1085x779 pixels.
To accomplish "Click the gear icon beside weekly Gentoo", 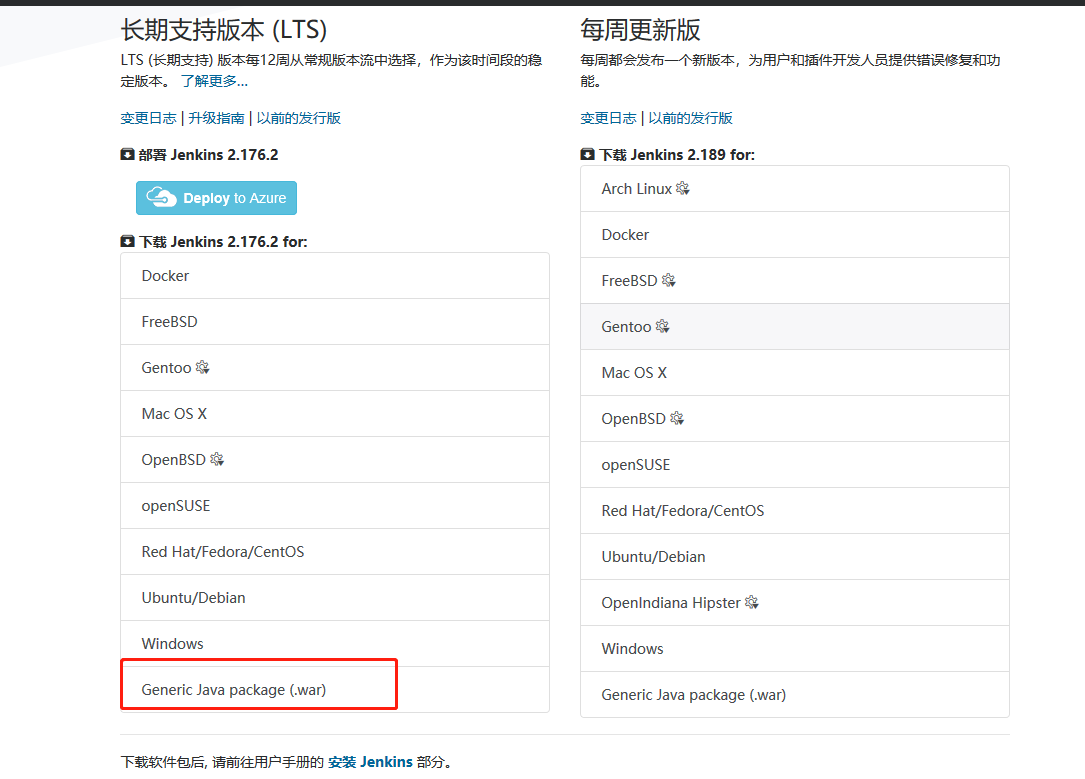I will tap(662, 326).
